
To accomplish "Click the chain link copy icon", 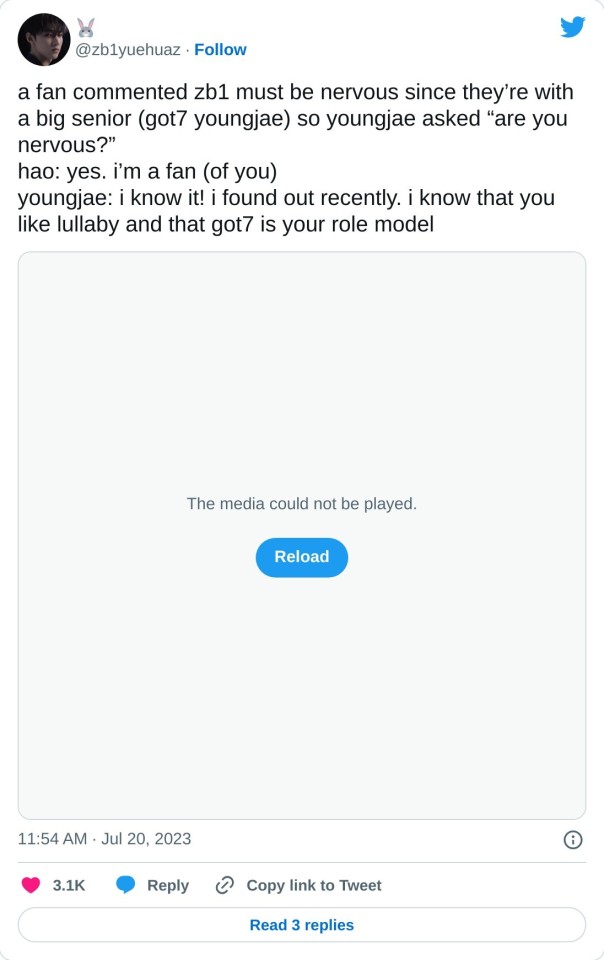I will (225, 885).
